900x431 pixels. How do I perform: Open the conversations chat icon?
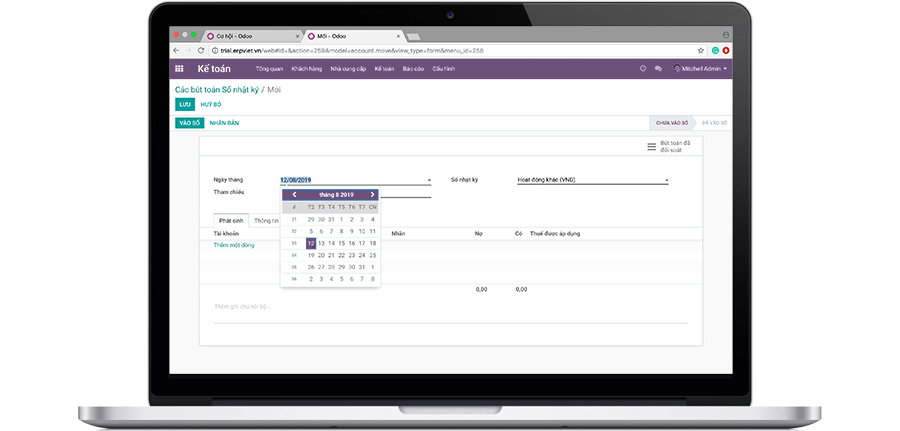(658, 69)
